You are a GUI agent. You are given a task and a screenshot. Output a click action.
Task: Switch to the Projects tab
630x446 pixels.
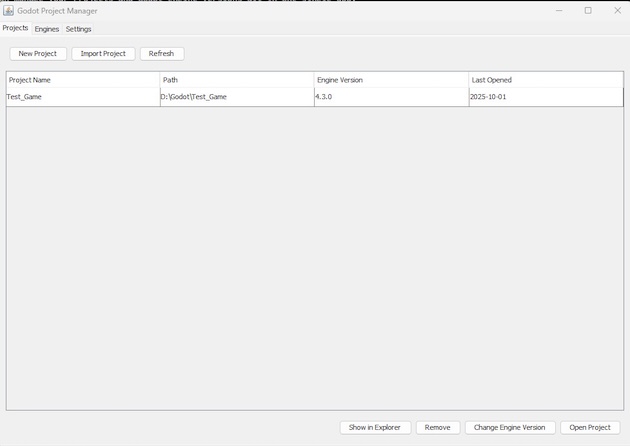coord(15,28)
